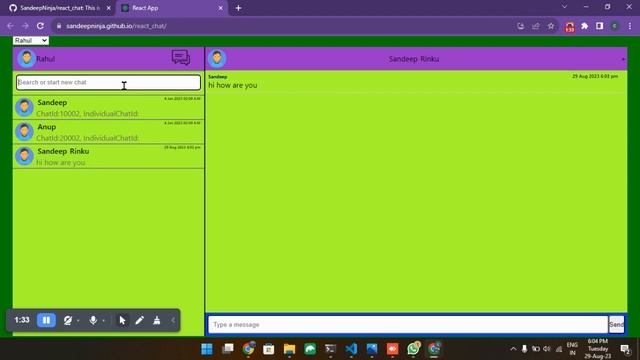Collapse the recorder toolbar with the chevron
Image resolution: width=640 pixels, height=360 pixels.
173,320
